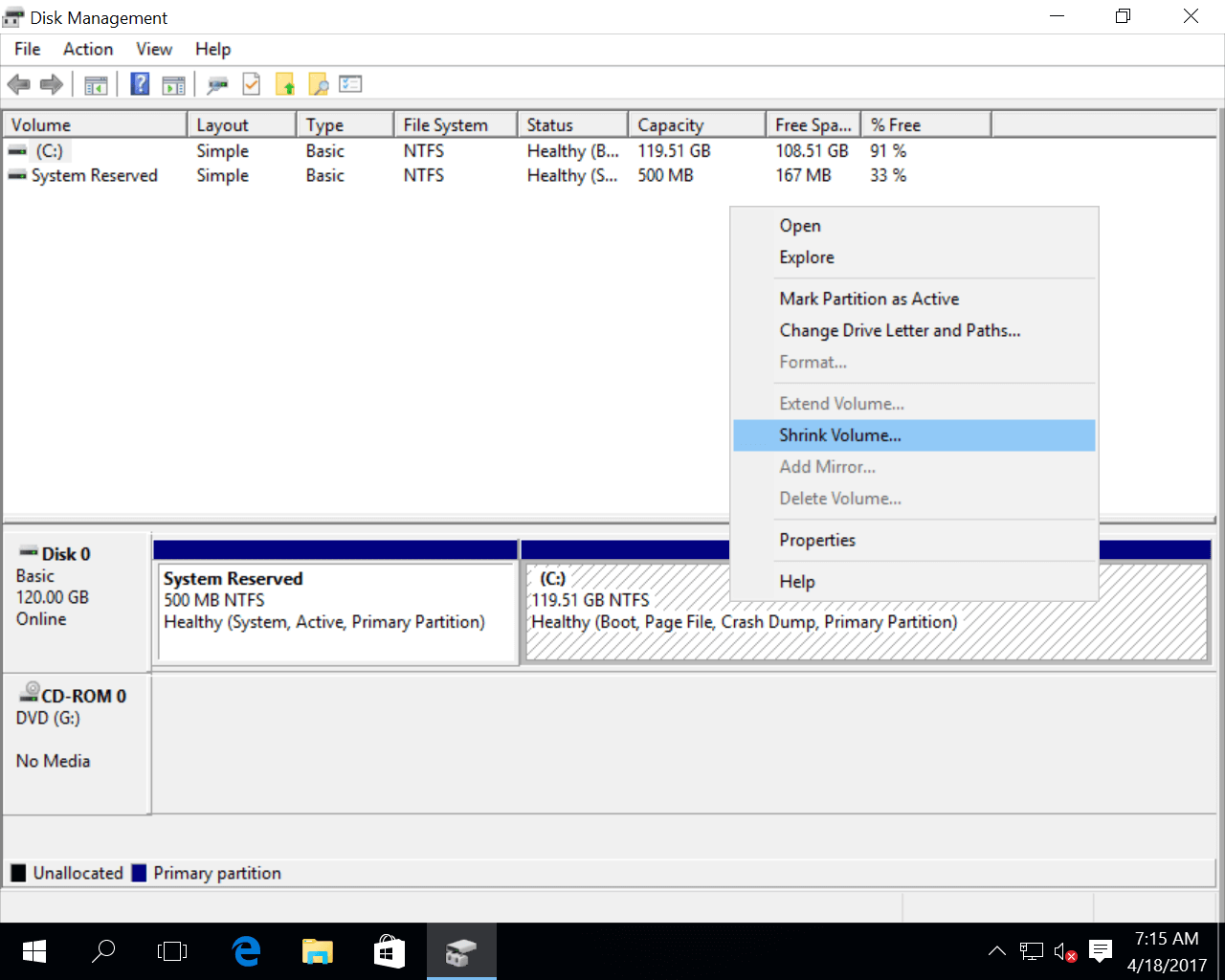
Task: Click the page-with-checkmark toolbar icon
Action: click(251, 84)
